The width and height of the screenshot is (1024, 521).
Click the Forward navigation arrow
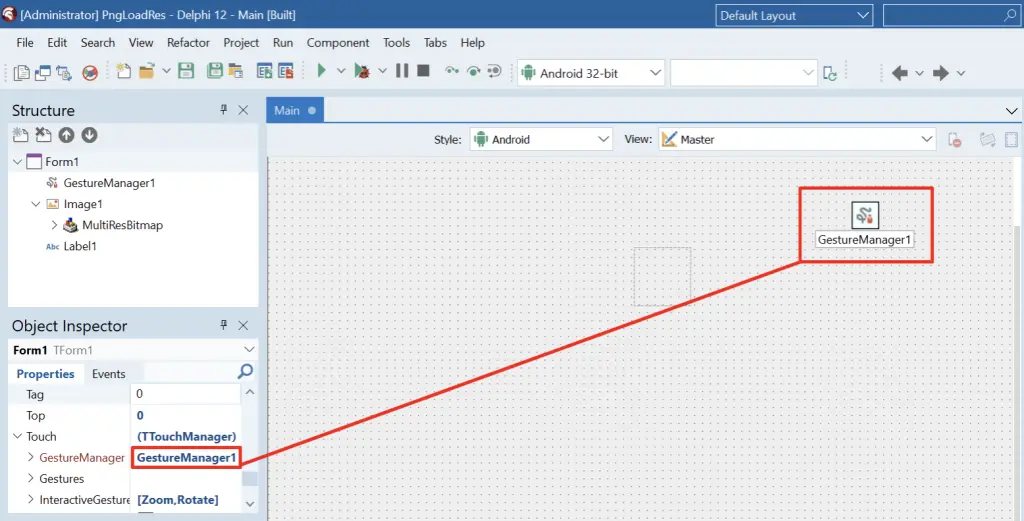point(941,73)
